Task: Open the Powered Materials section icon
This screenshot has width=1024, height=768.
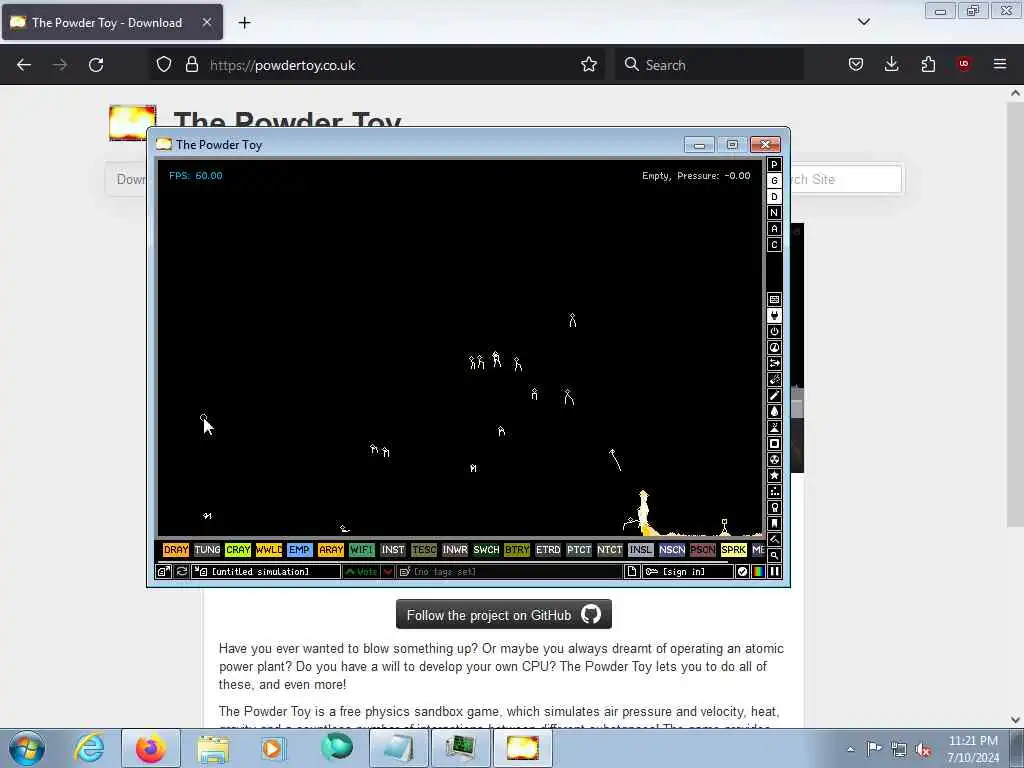Action: point(774,331)
